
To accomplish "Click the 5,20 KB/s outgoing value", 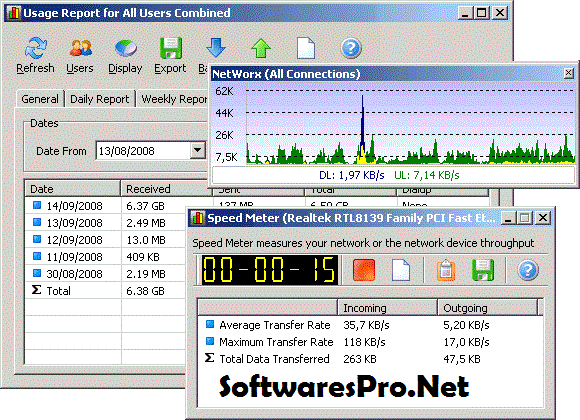I will coord(466,325).
